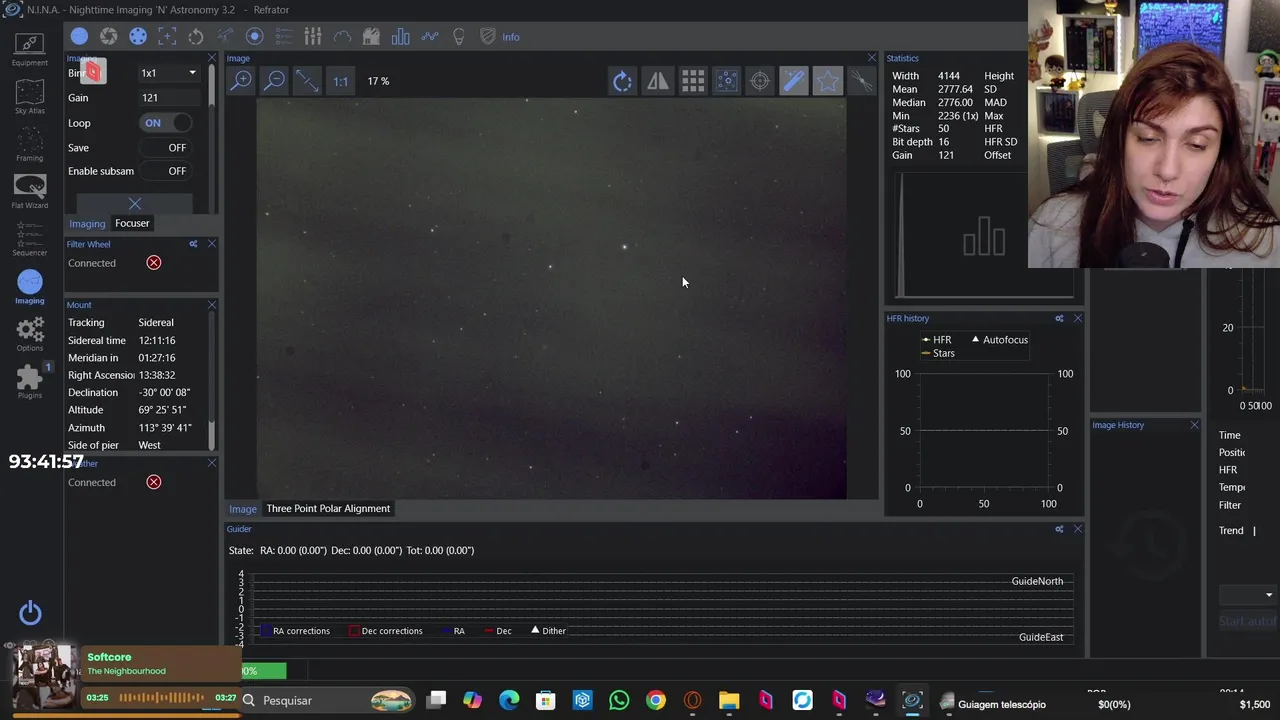The image size is (1280, 720).
Task: Set image zoom to 1:1
Action: pyautogui.click(x=340, y=81)
